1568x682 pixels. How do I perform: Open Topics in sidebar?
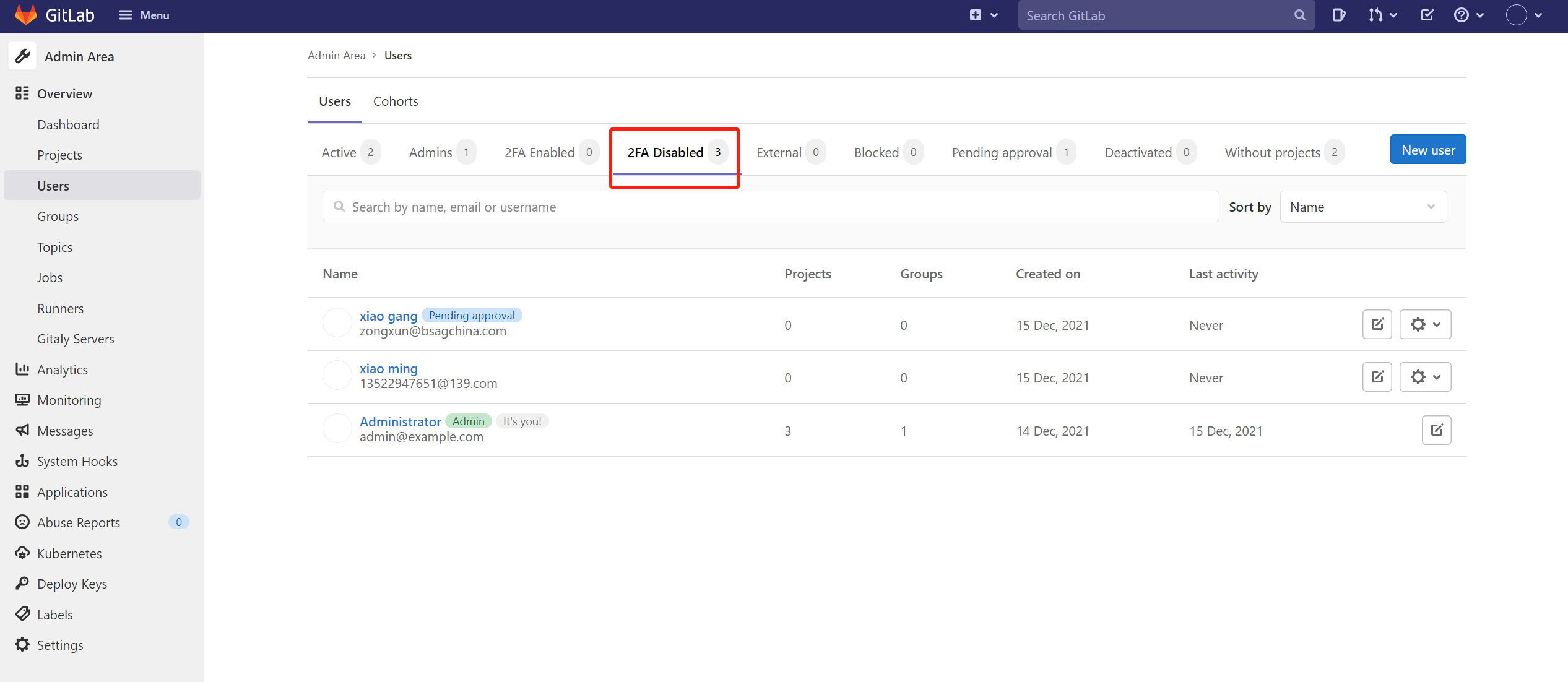click(x=54, y=247)
